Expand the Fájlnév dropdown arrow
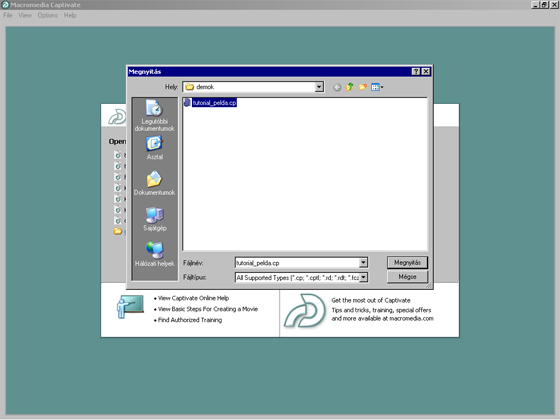 pyautogui.click(x=363, y=263)
